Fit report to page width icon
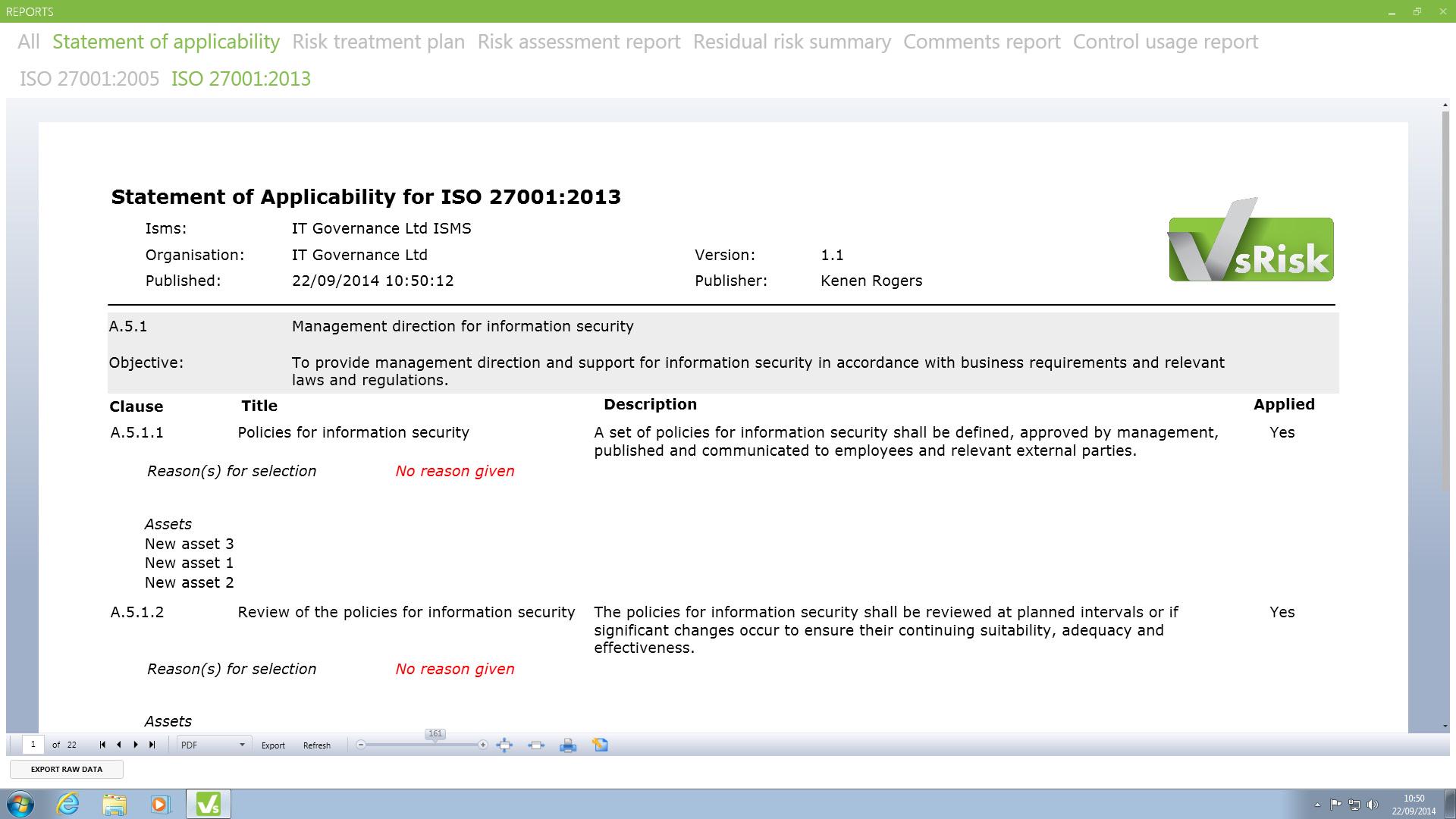 coord(536,745)
